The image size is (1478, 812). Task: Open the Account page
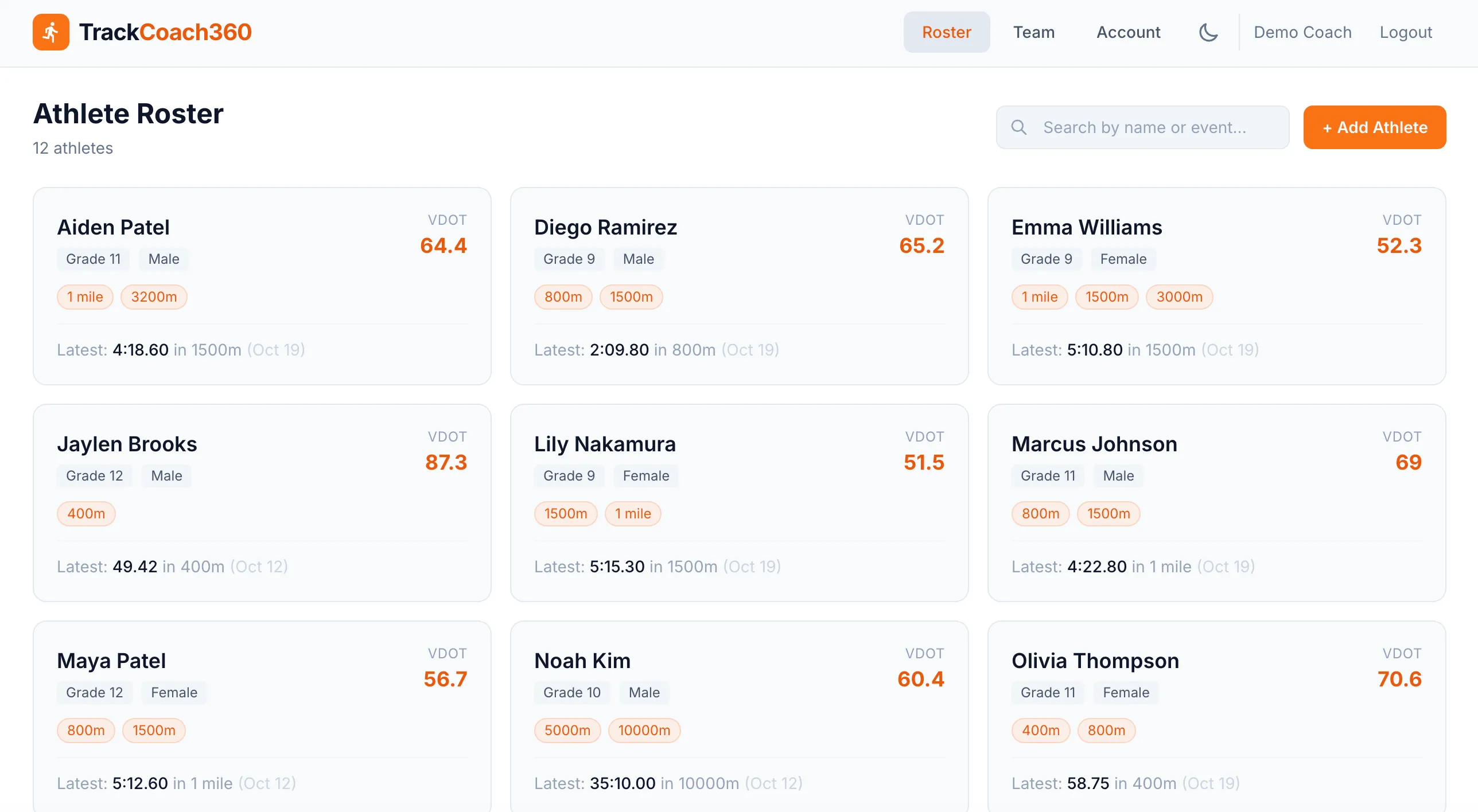(1128, 32)
